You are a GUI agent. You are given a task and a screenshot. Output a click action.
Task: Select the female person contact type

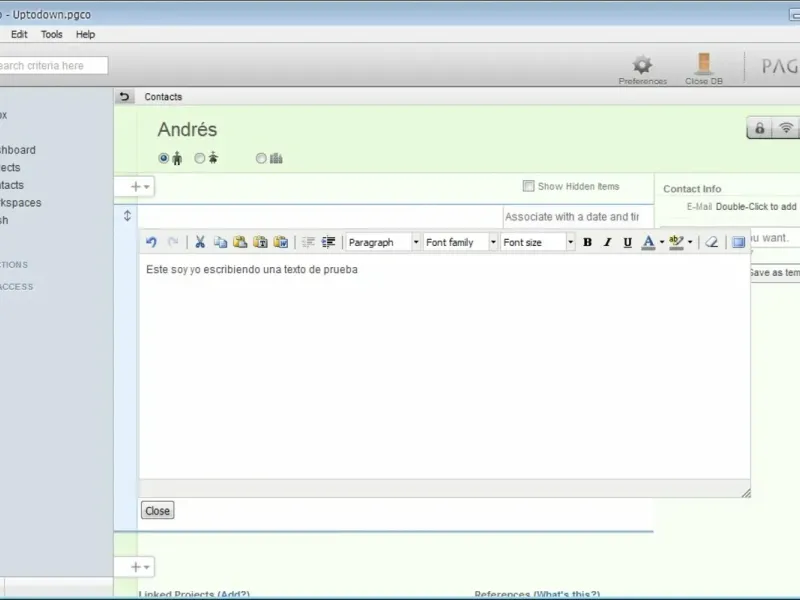[x=199, y=158]
